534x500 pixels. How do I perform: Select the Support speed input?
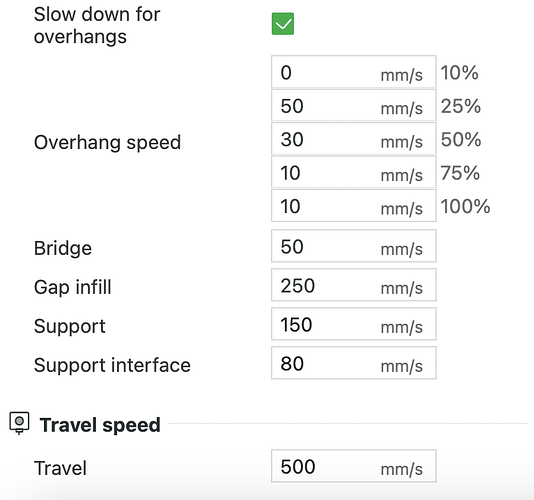click(x=354, y=324)
